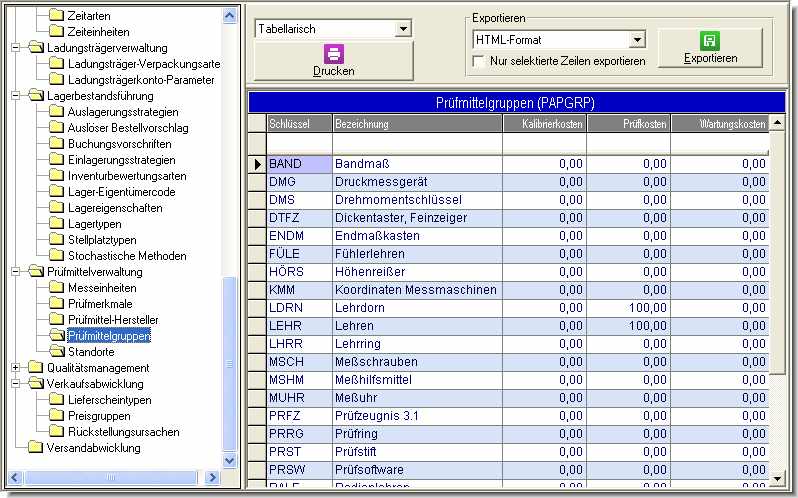Click the purple printer icon on Drucken

(x=333, y=54)
